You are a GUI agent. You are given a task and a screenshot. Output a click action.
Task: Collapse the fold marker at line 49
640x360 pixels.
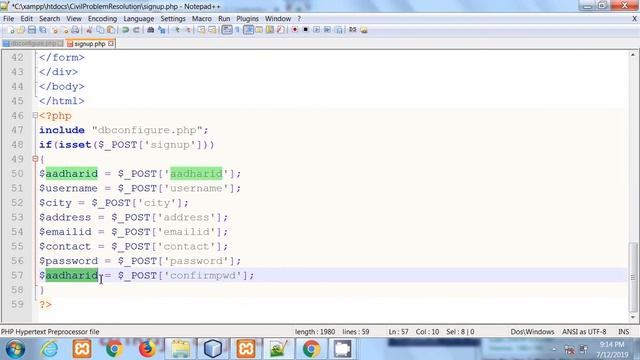35,159
